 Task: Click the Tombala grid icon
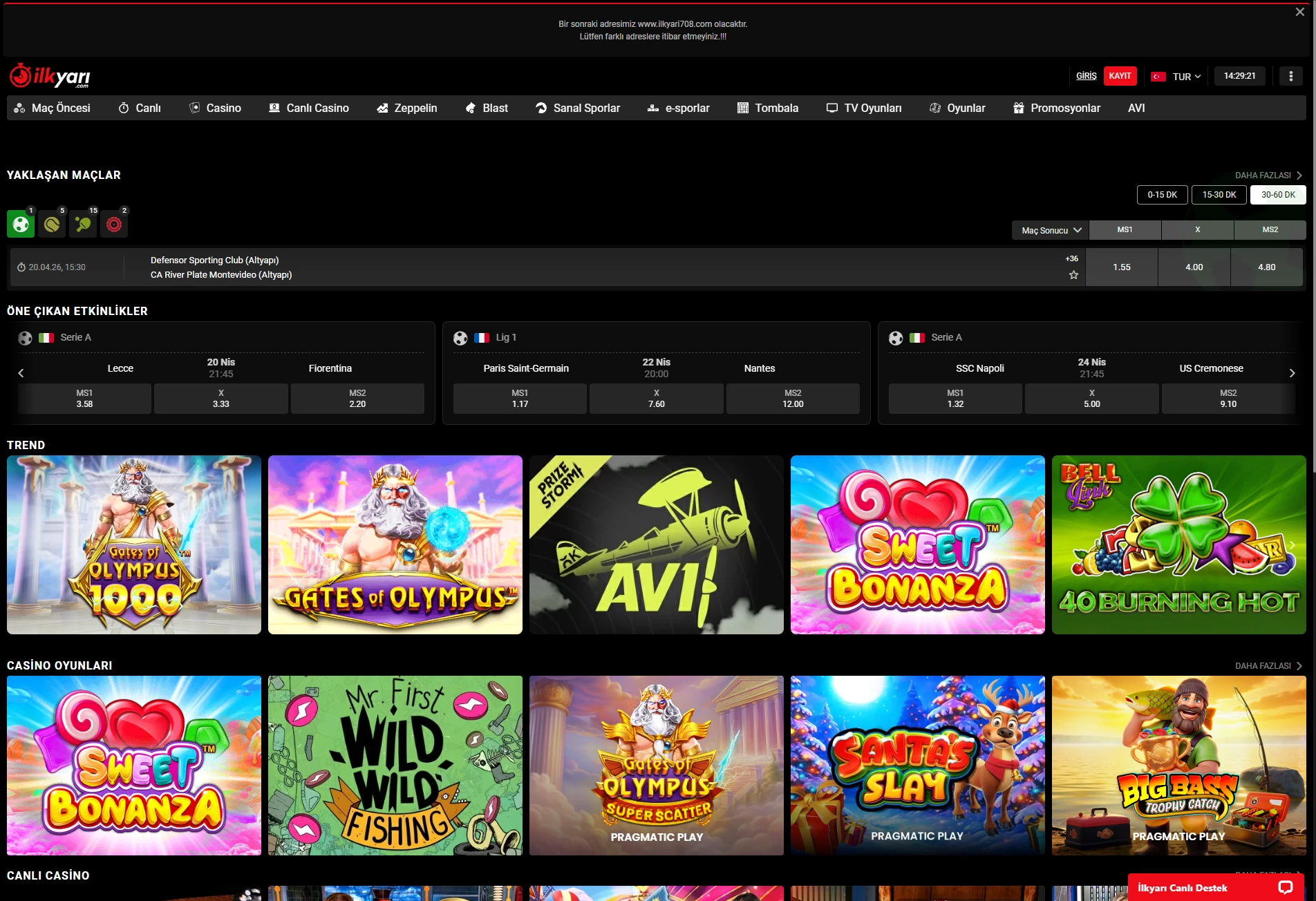[x=743, y=108]
